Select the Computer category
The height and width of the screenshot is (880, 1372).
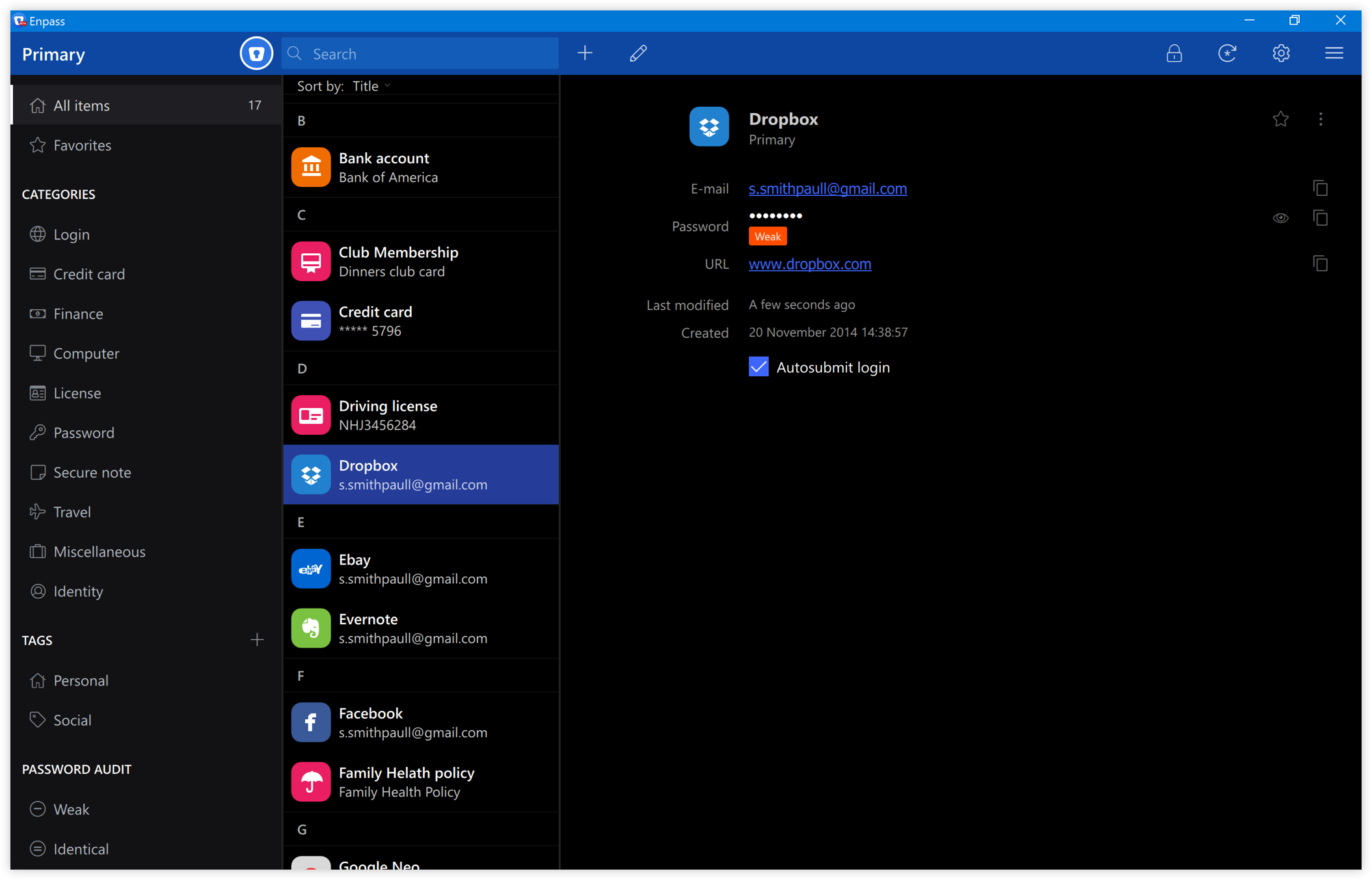coord(146,353)
